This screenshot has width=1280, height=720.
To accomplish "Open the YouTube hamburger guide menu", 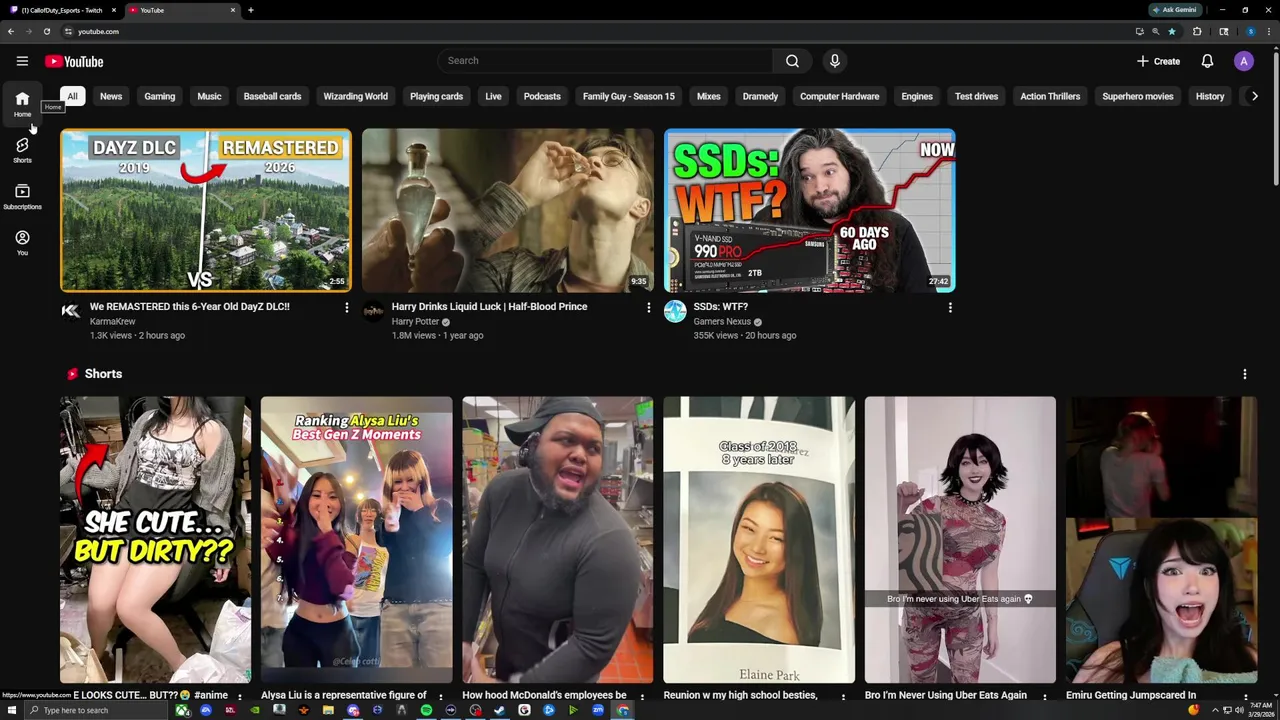I will [22, 61].
